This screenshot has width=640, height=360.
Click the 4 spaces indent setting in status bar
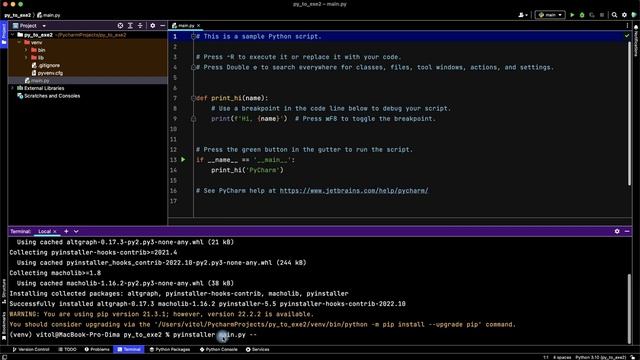(562, 358)
